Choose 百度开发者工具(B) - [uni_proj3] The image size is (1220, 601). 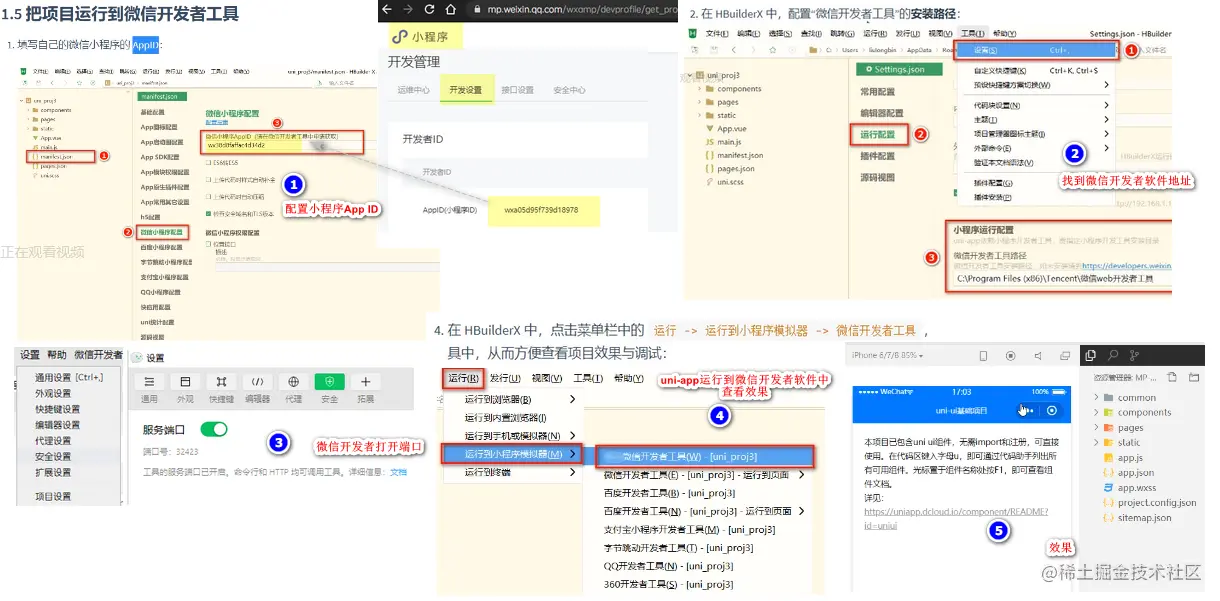point(667,493)
